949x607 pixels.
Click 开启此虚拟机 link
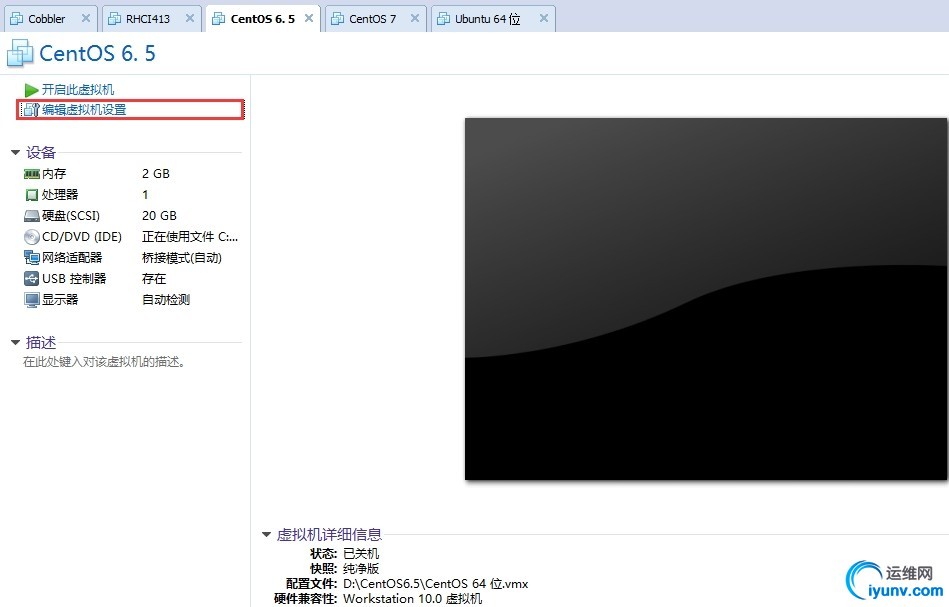[x=77, y=90]
